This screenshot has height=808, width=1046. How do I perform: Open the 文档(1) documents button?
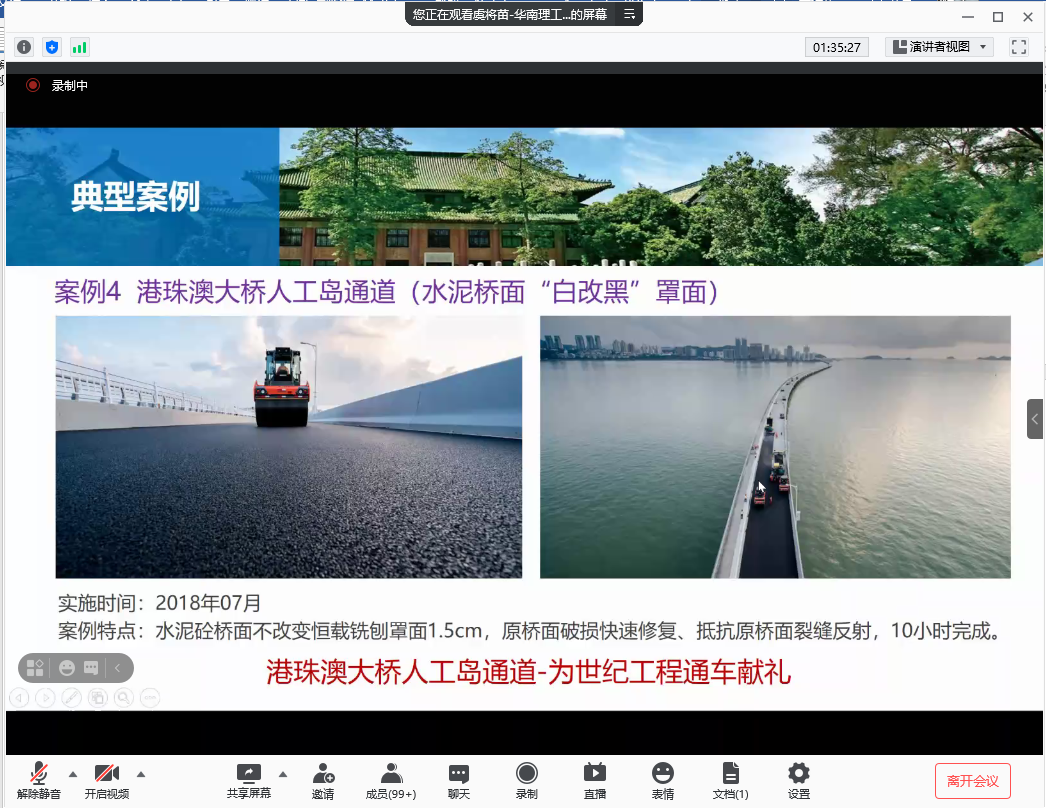pyautogui.click(x=730, y=780)
